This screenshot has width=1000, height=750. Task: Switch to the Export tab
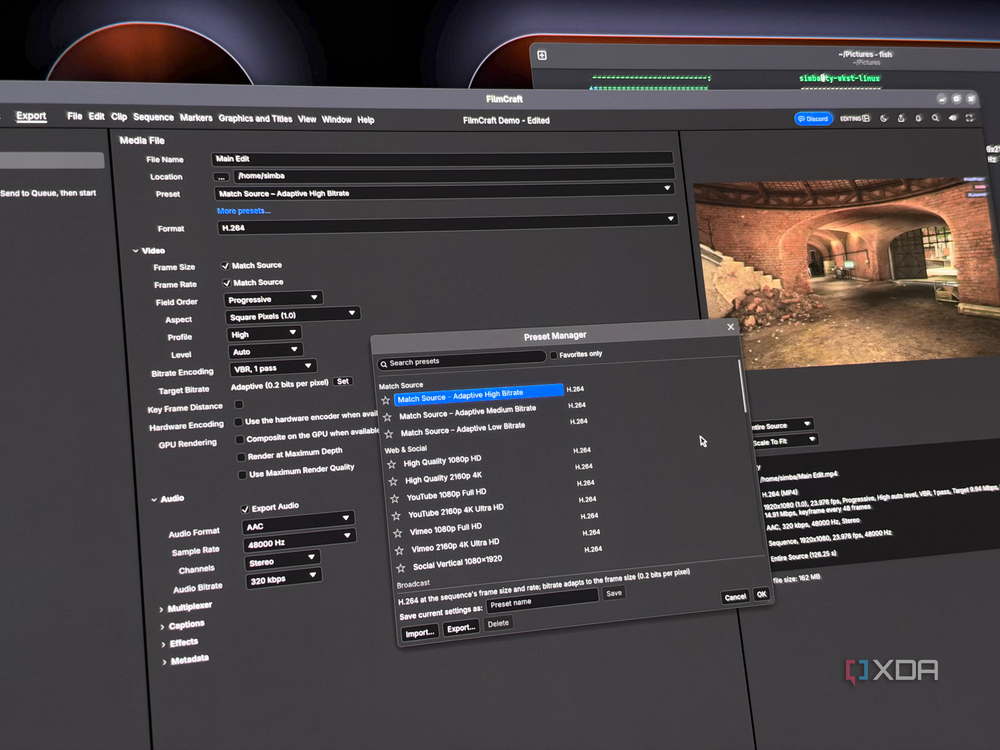pyautogui.click(x=31, y=115)
